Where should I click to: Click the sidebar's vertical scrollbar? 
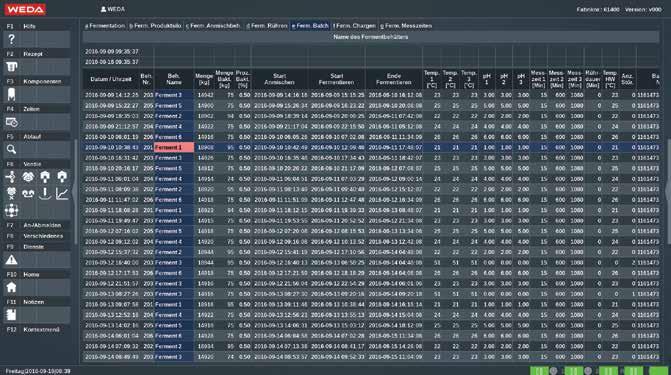[x=76, y=192]
